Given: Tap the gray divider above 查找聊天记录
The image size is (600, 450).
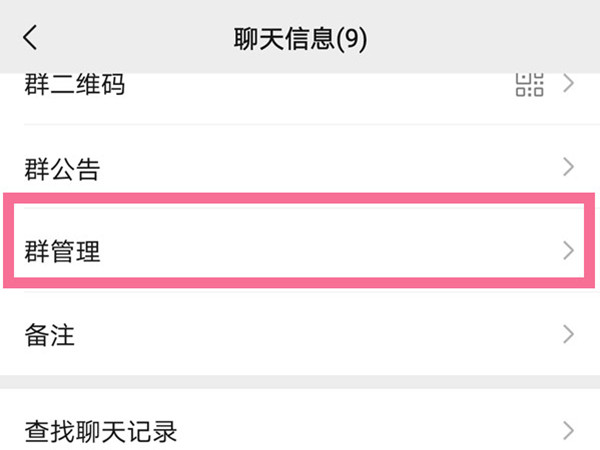Looking at the screenshot, I should tap(300, 382).
